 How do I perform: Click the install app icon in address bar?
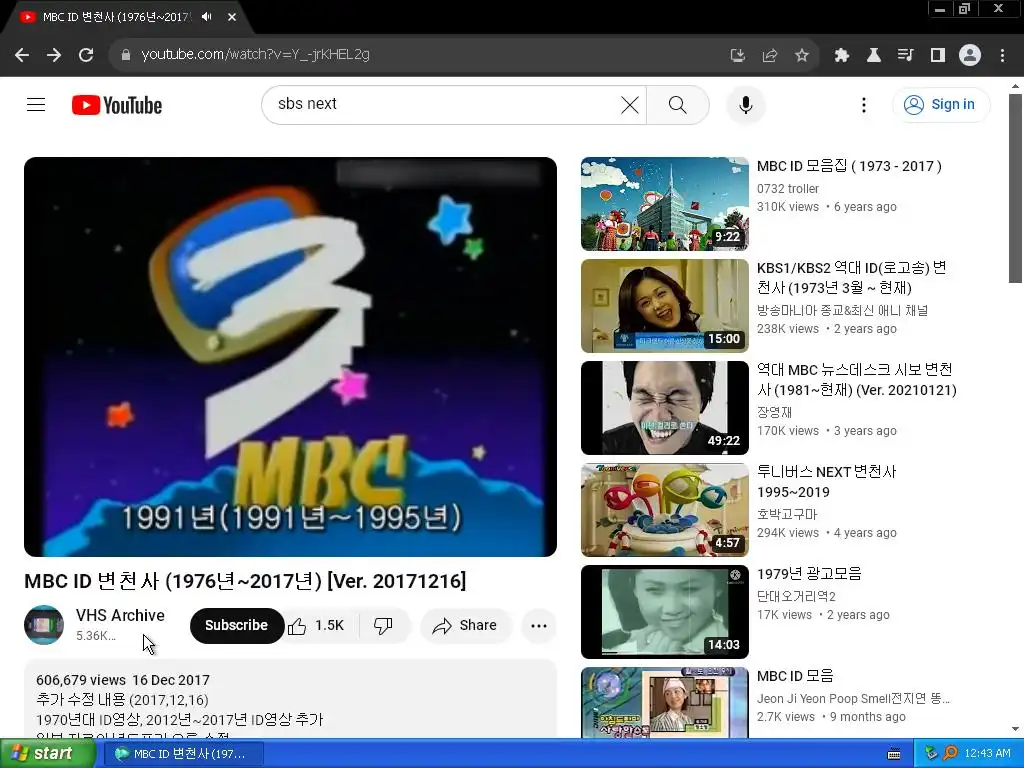point(738,56)
